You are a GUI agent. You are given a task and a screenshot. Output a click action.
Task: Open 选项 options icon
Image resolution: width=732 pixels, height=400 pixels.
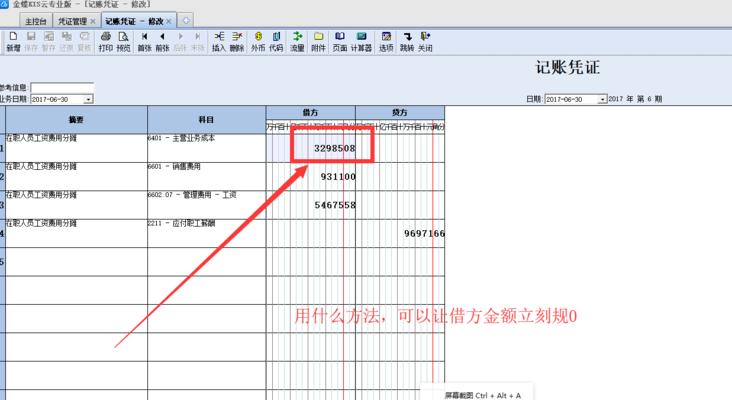(x=386, y=42)
